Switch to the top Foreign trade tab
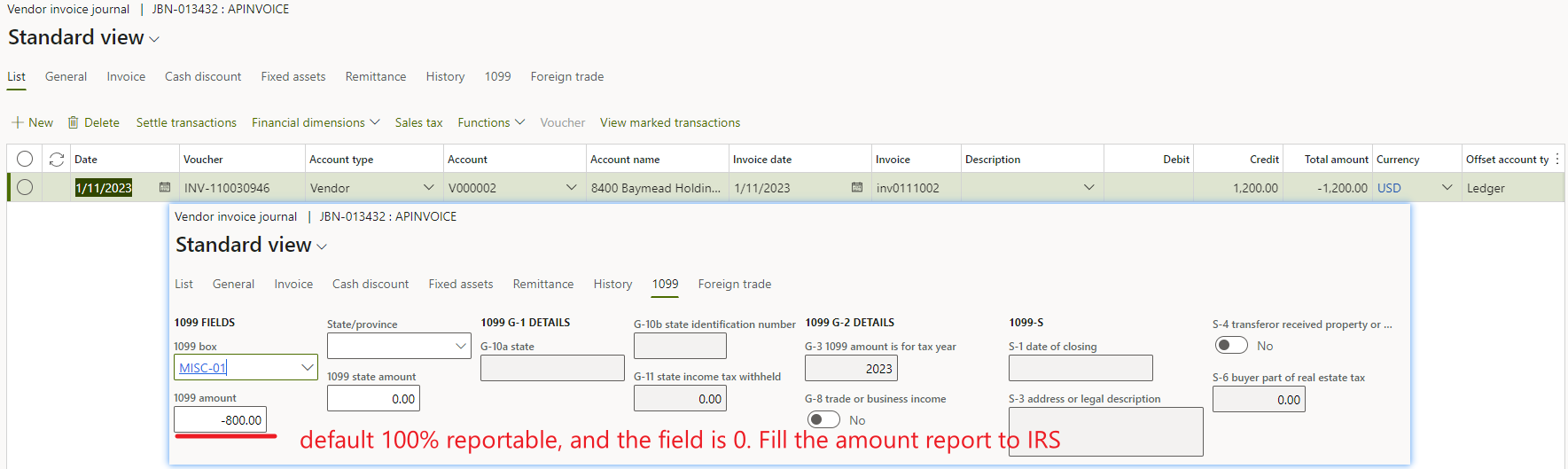 pos(567,76)
